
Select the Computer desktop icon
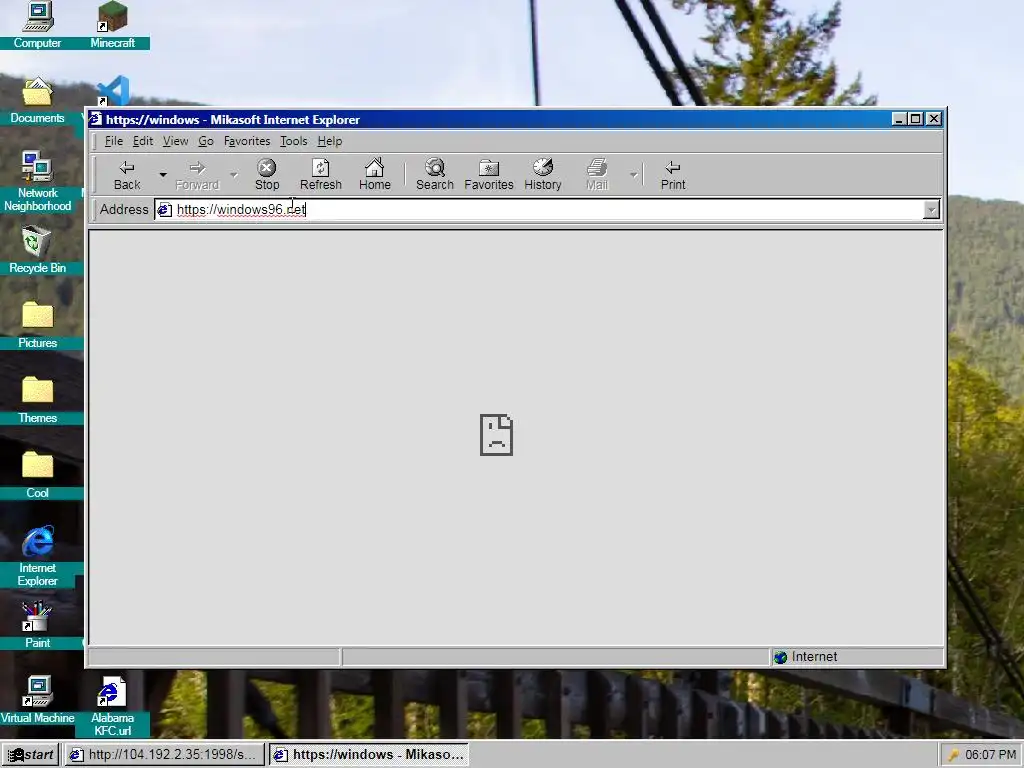click(37, 25)
